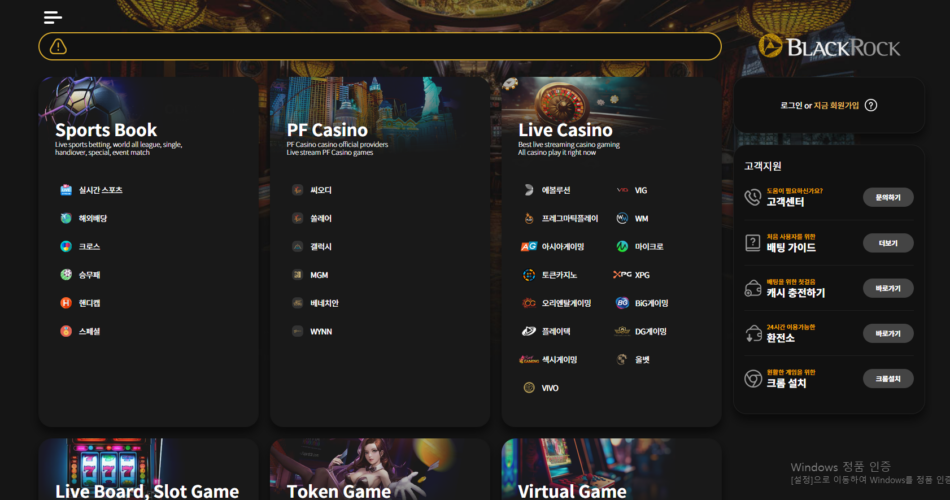The width and height of the screenshot is (950, 500).
Task: Click the help question mark icon
Action: coord(871,105)
